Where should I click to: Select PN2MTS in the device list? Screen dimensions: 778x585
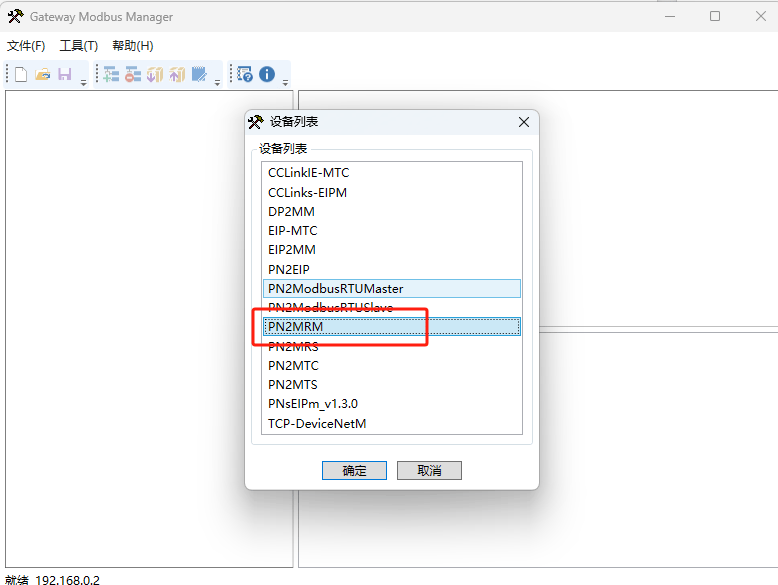[x=392, y=385]
